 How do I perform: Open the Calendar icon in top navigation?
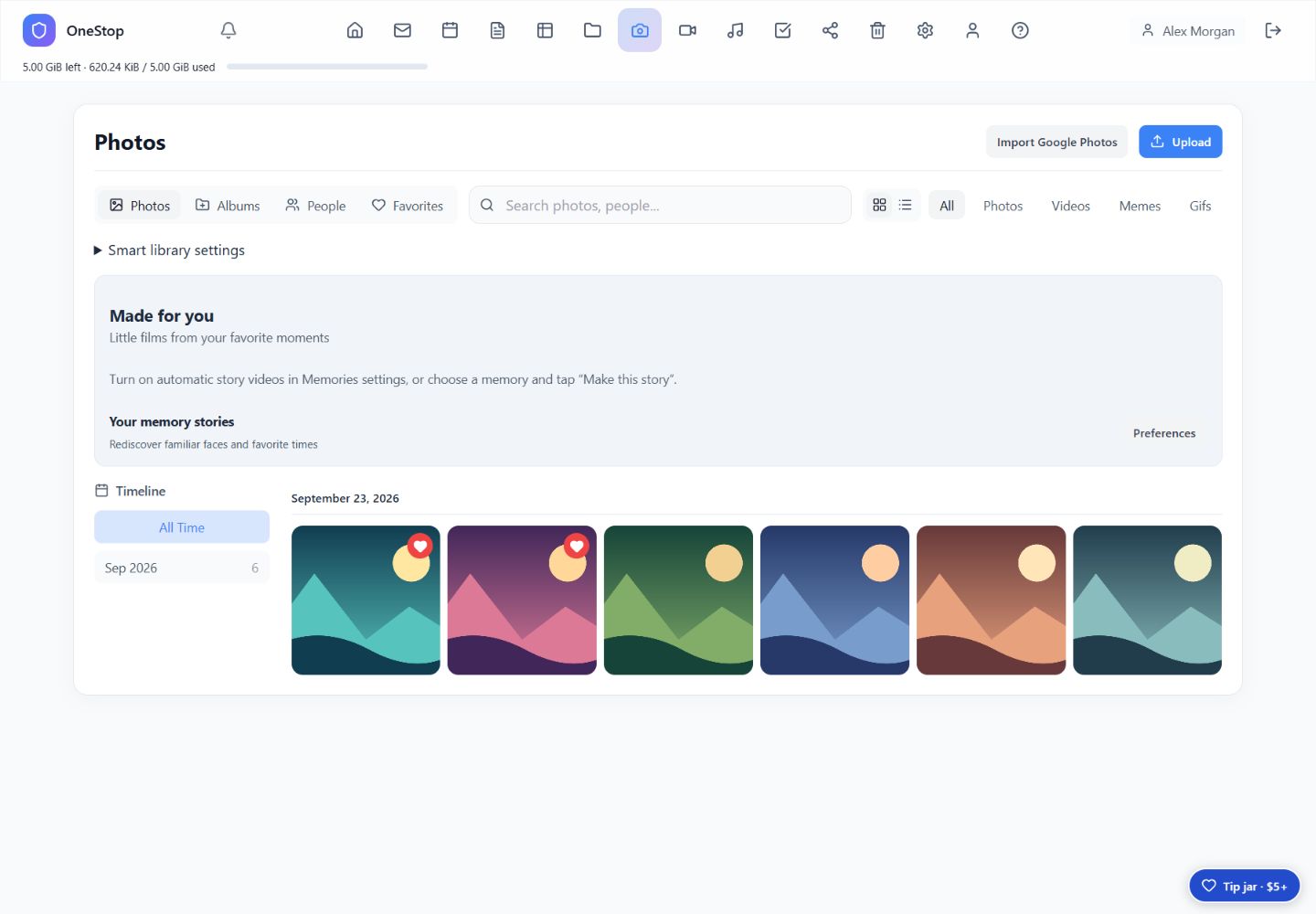pos(450,30)
